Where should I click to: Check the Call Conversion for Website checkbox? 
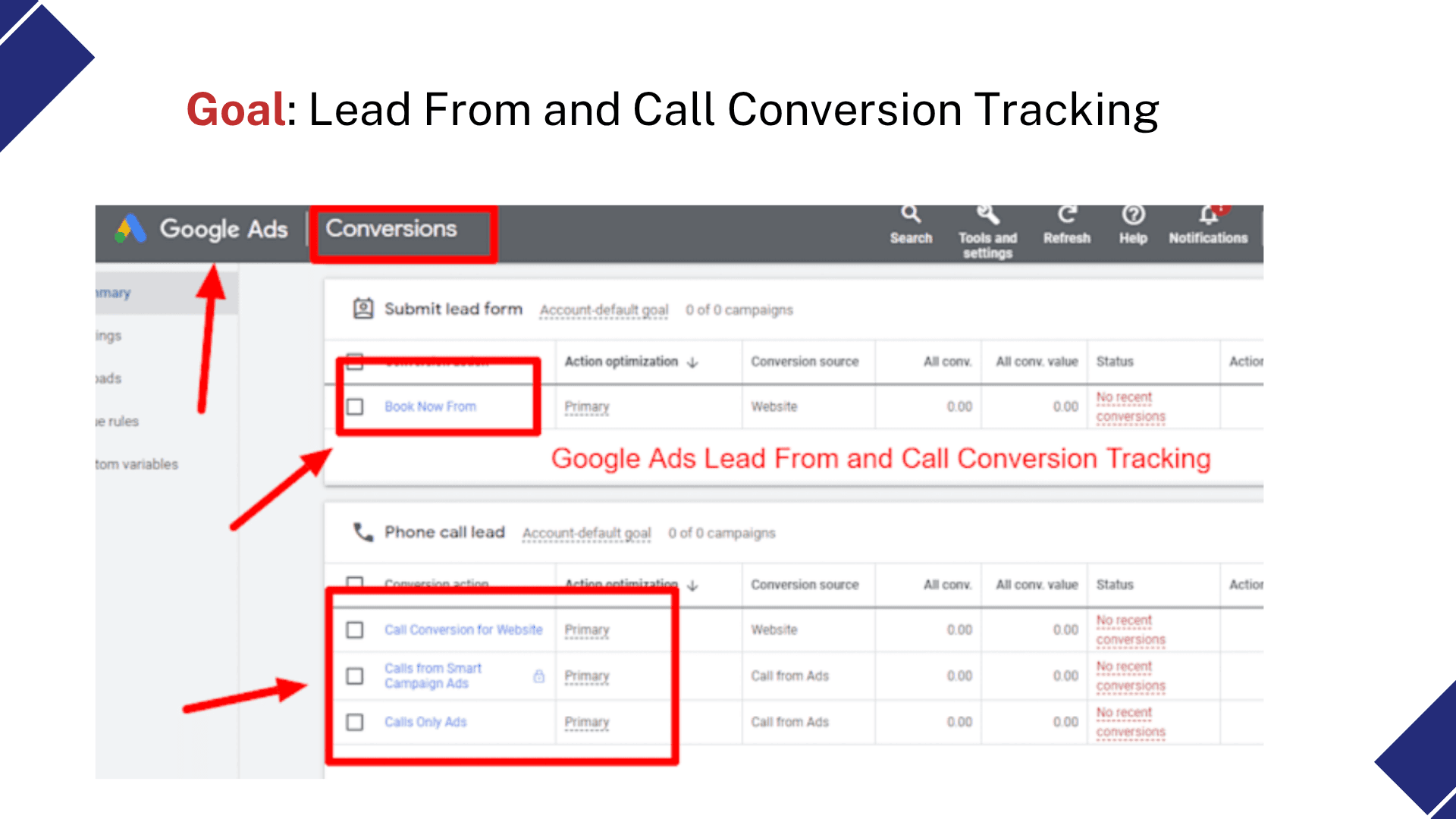(355, 629)
